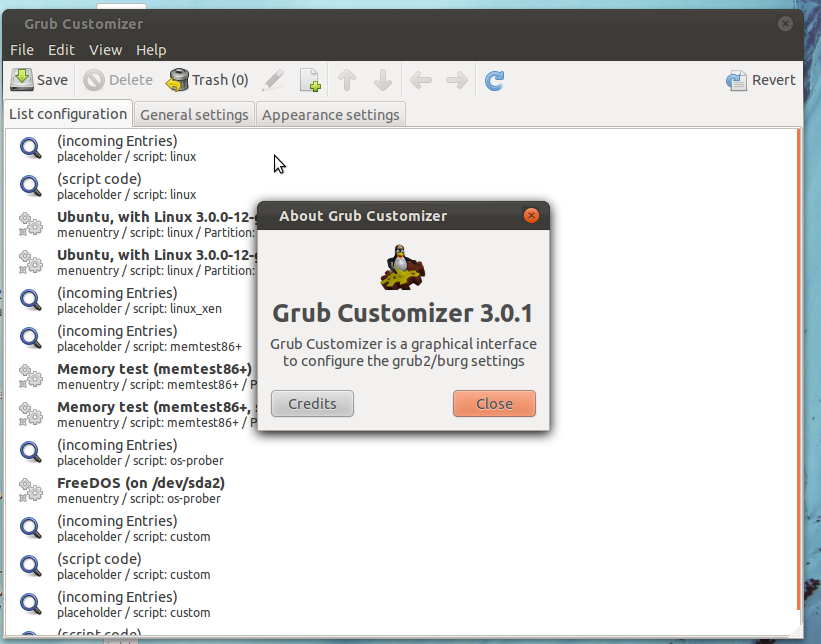Open the Edit menu
The height and width of the screenshot is (644, 821).
point(61,50)
